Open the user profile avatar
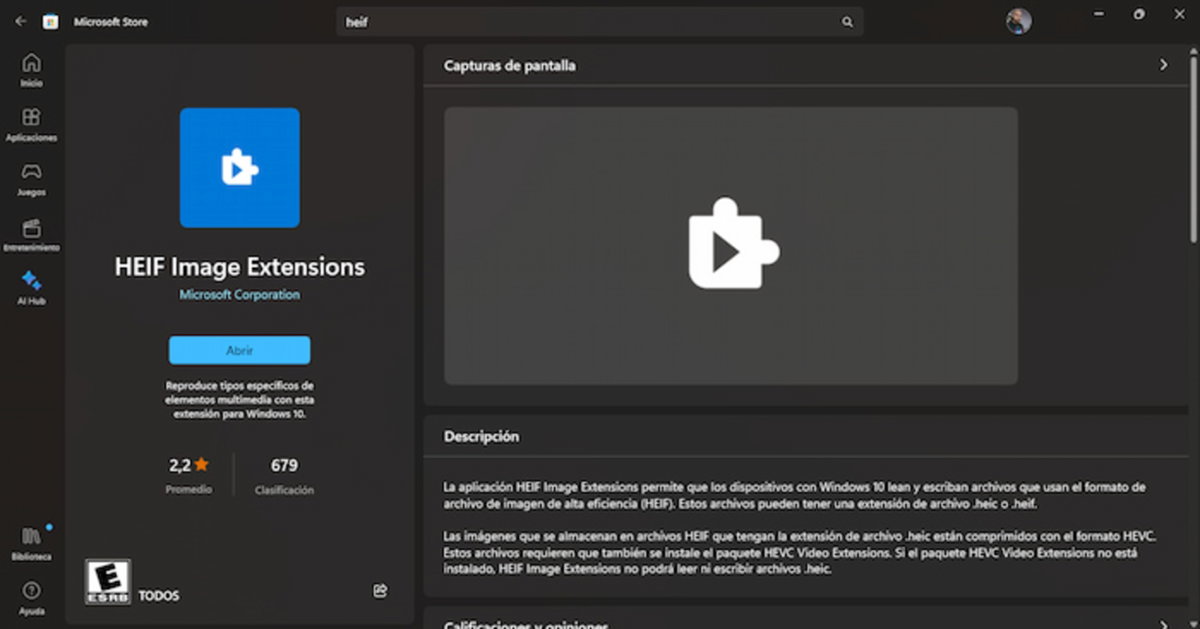This screenshot has height=629, width=1200. pos(1019,21)
